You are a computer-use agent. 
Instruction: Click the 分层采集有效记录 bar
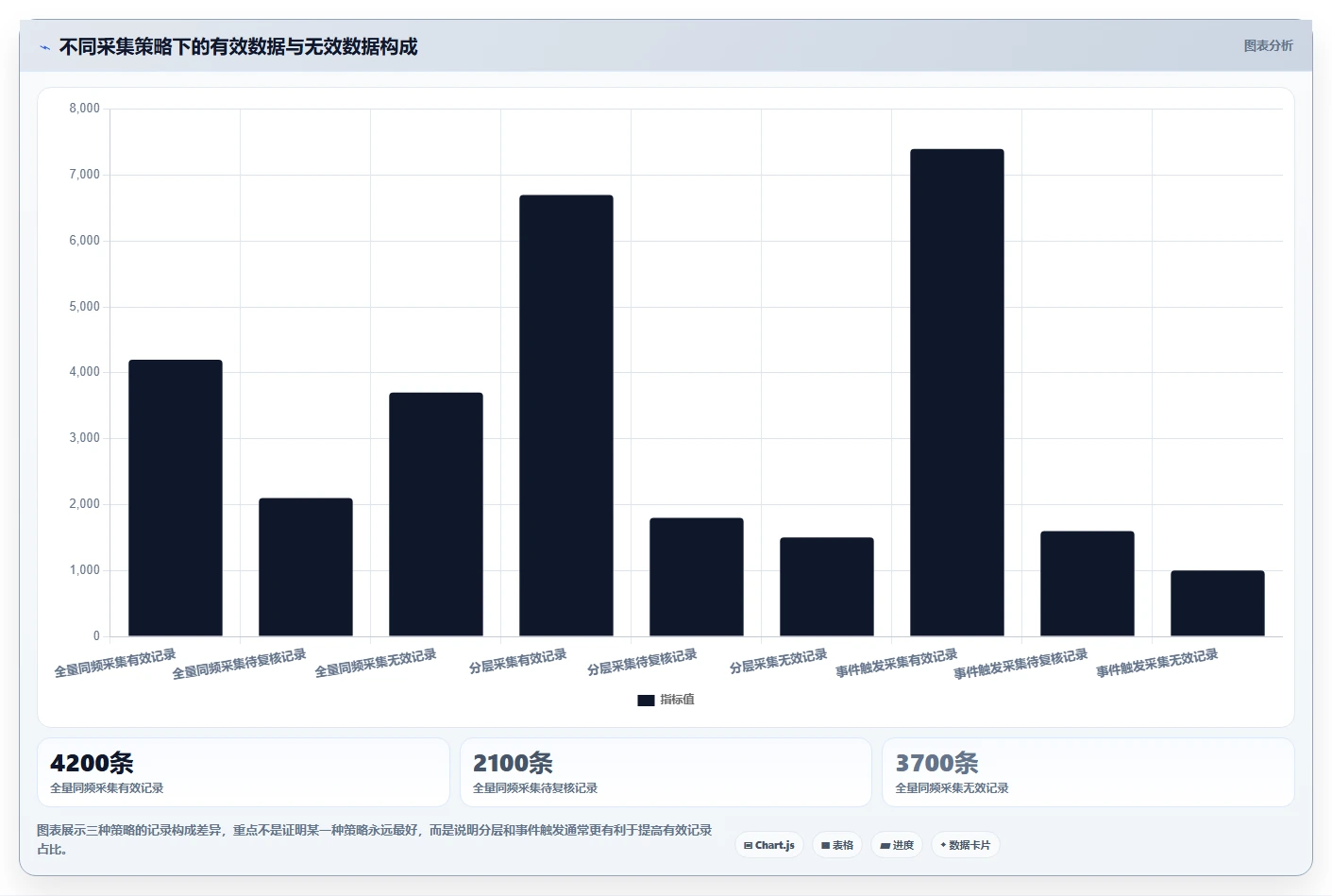[566, 415]
